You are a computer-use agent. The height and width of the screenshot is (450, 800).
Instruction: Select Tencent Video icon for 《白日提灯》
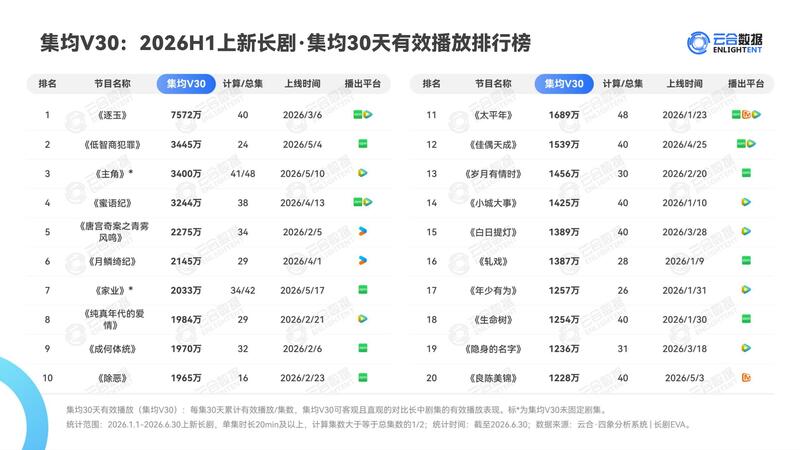click(x=746, y=231)
